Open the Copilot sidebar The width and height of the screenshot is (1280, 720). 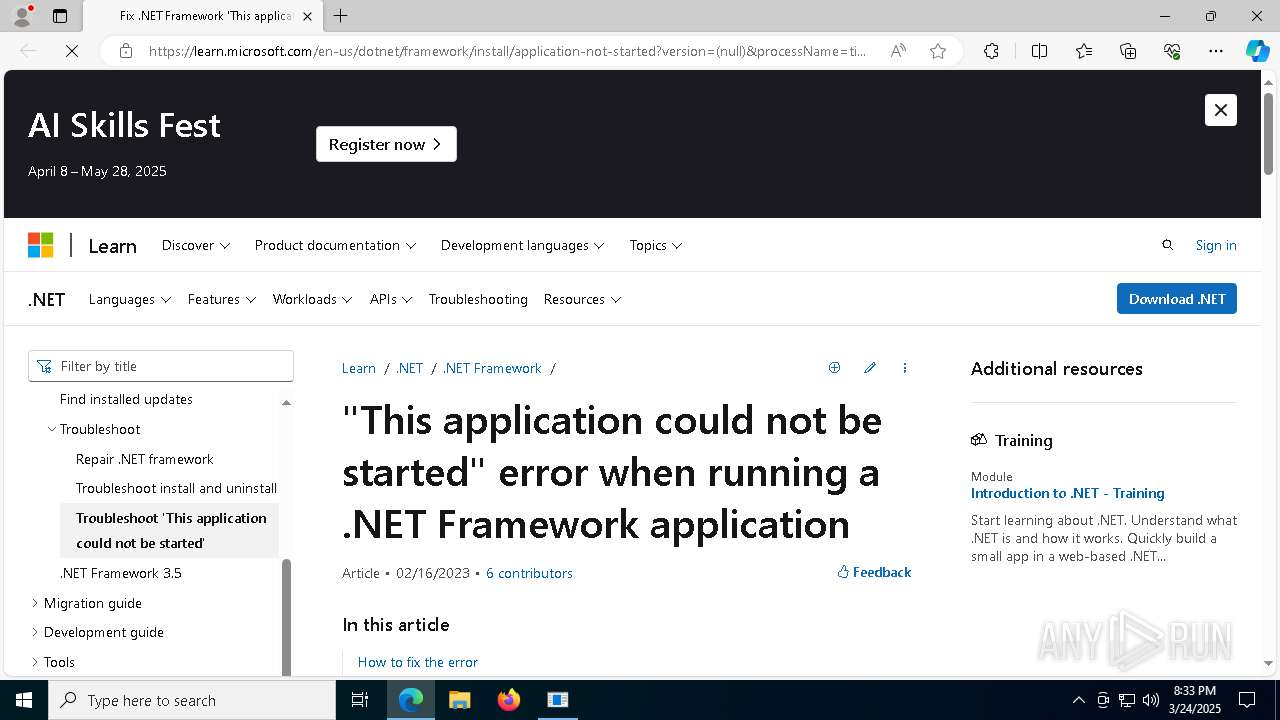click(1257, 51)
